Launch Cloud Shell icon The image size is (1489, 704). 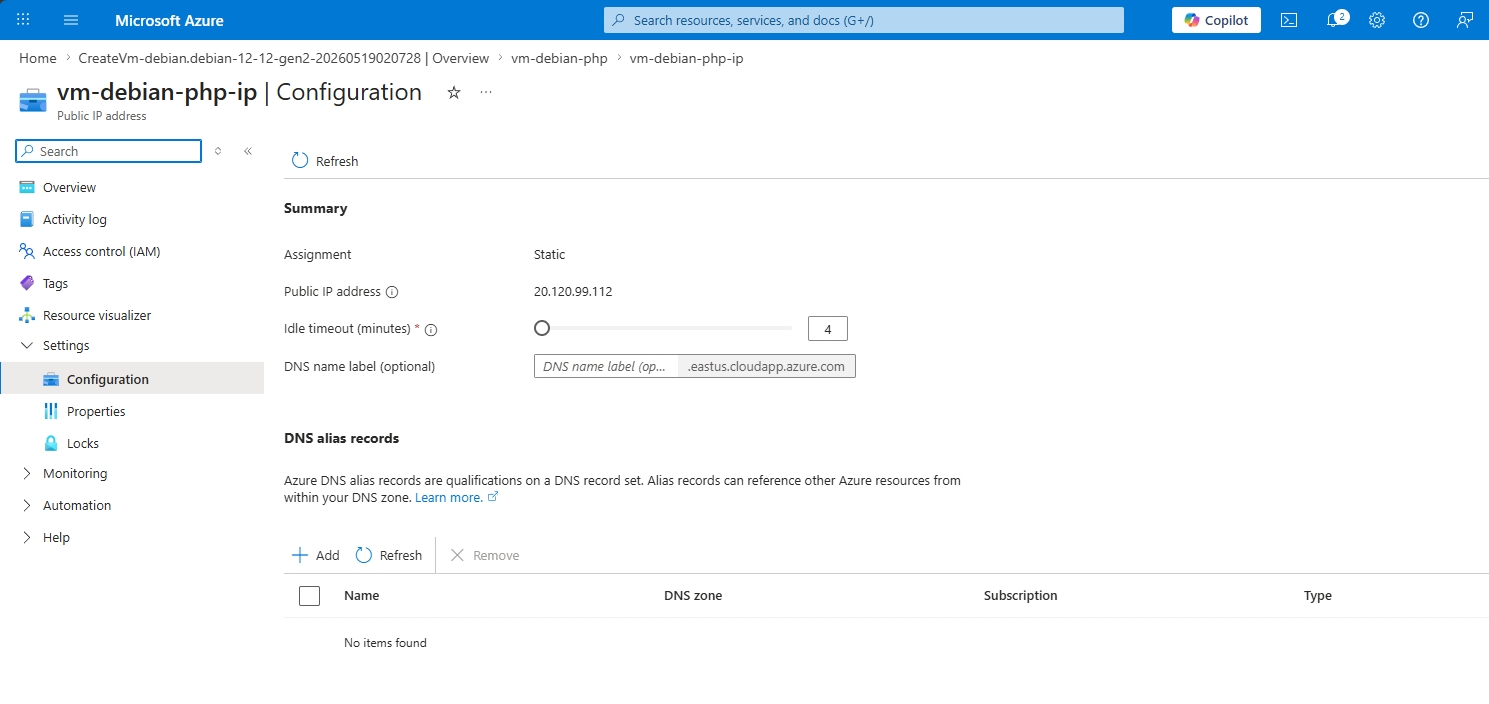click(x=1290, y=20)
